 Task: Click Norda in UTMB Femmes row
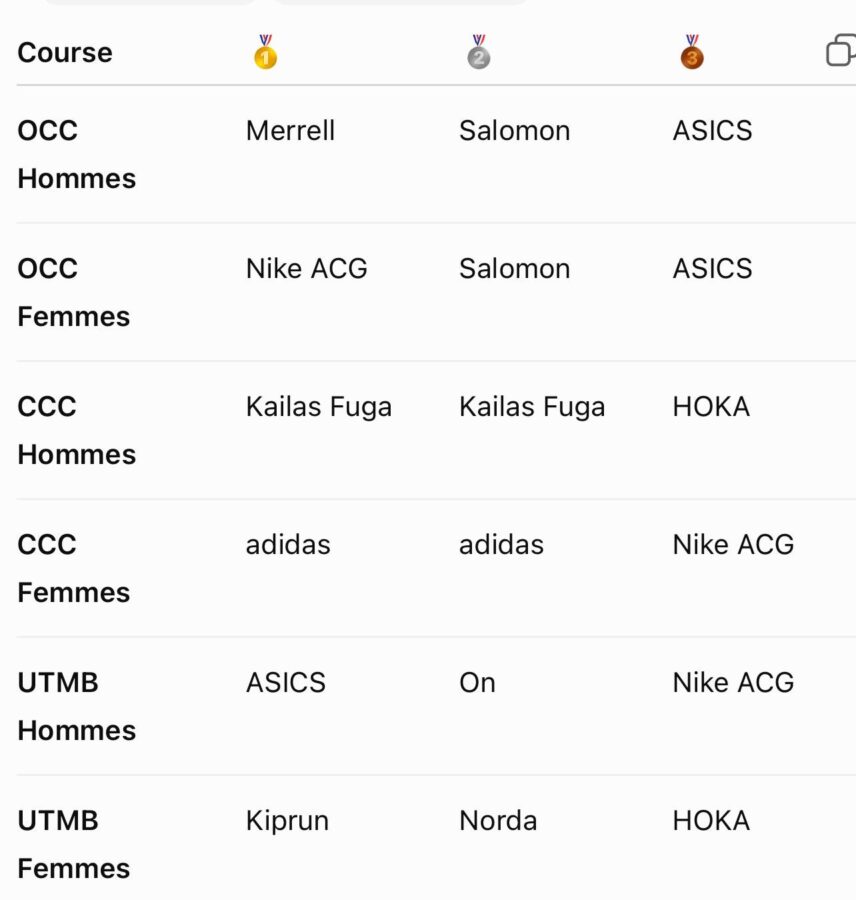498,821
